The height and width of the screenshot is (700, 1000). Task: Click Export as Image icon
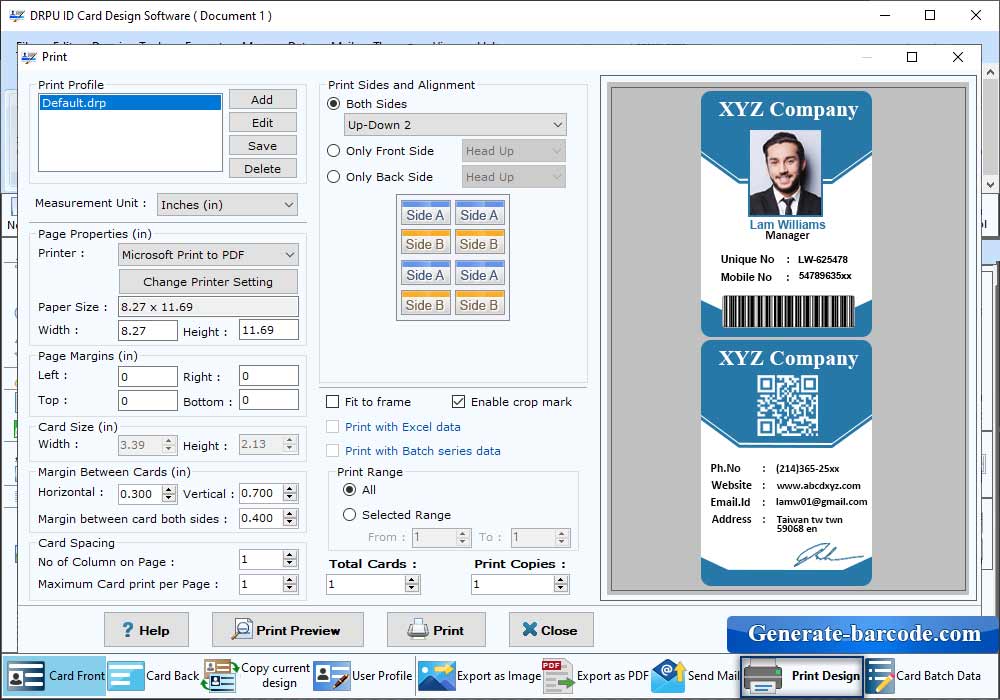tap(436, 676)
